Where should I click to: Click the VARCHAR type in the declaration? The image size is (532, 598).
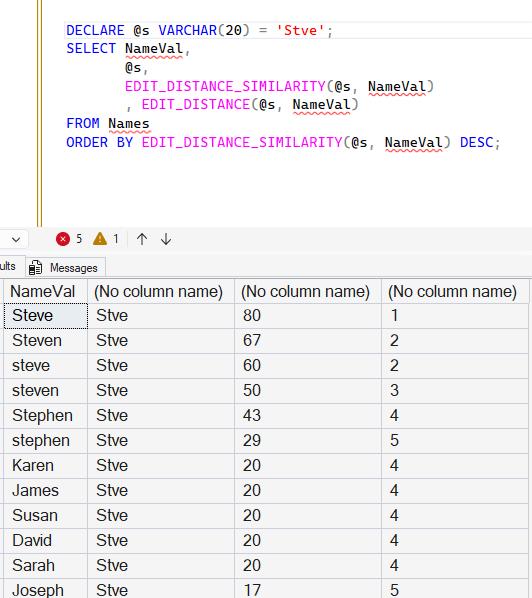tap(188, 31)
